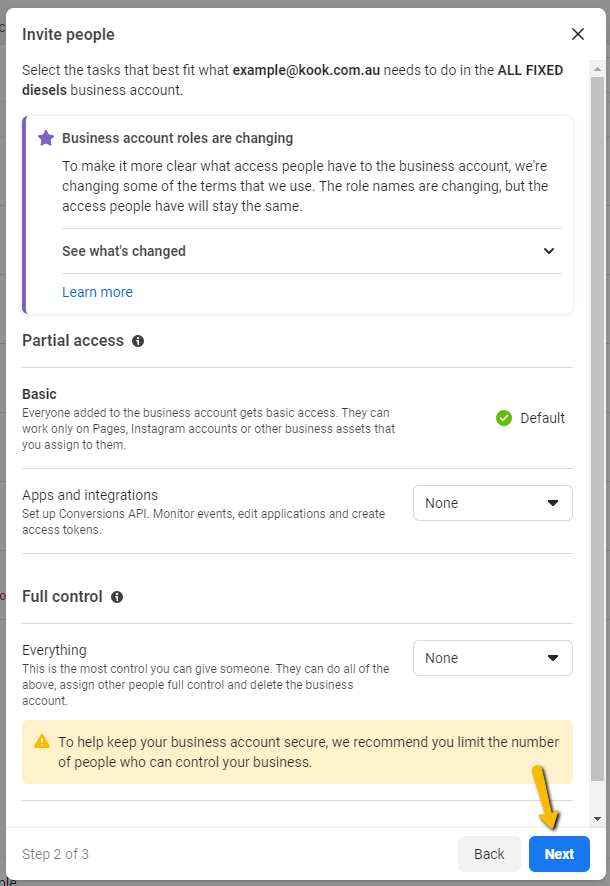Click the Full control info icon

(117, 597)
